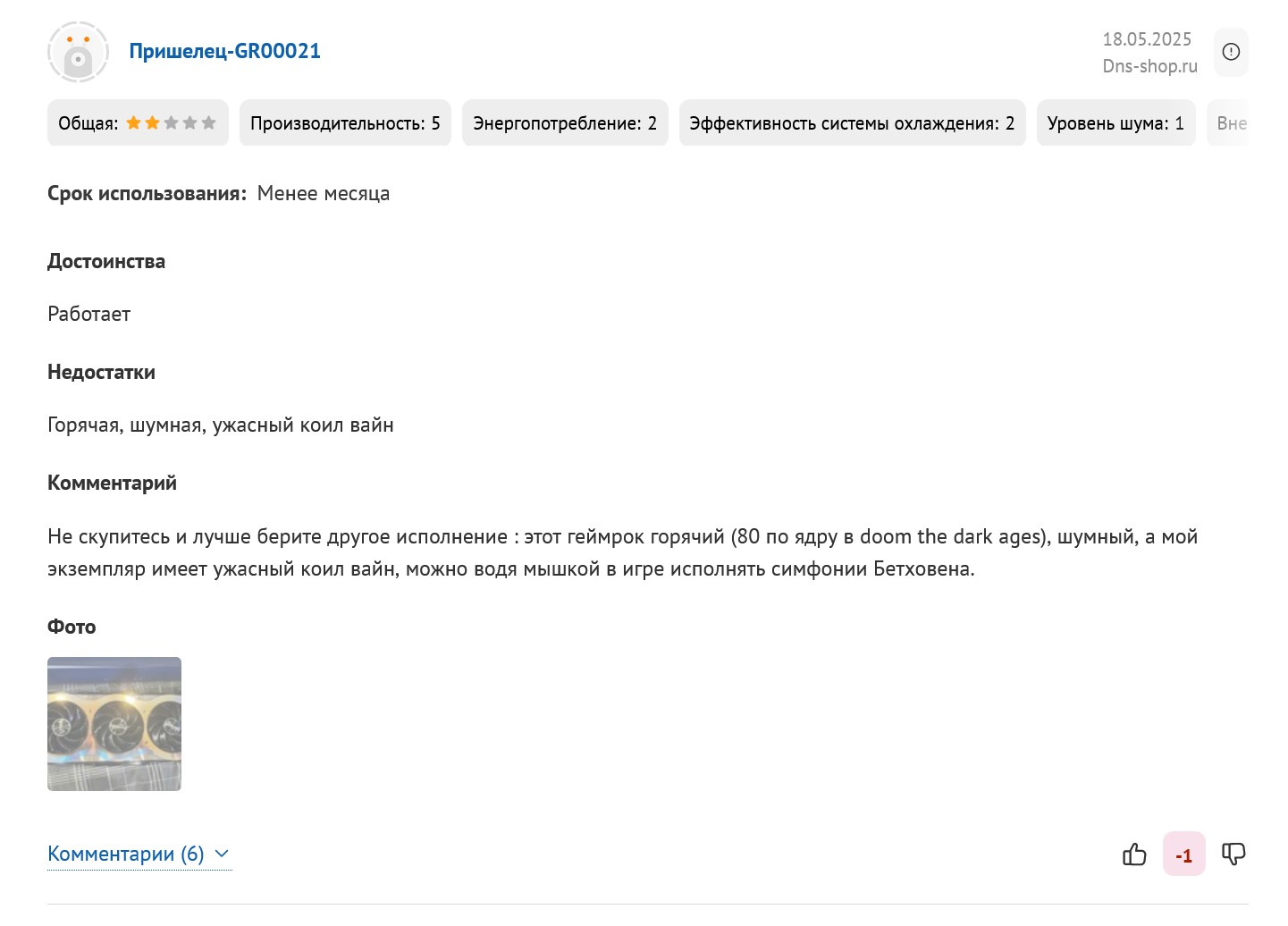Screen dimensions: 1288x926
Task: Open the Пришелец-GR00021 user profile link
Action: 224,51
